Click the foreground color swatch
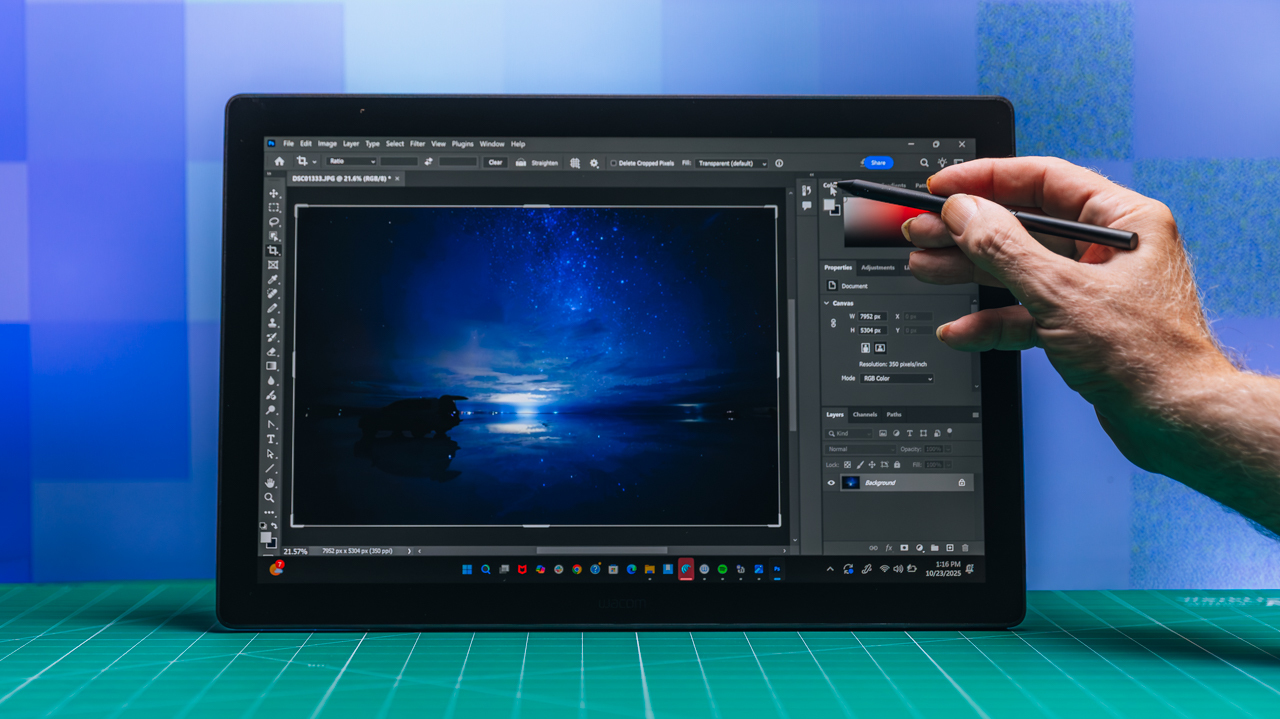 point(266,538)
